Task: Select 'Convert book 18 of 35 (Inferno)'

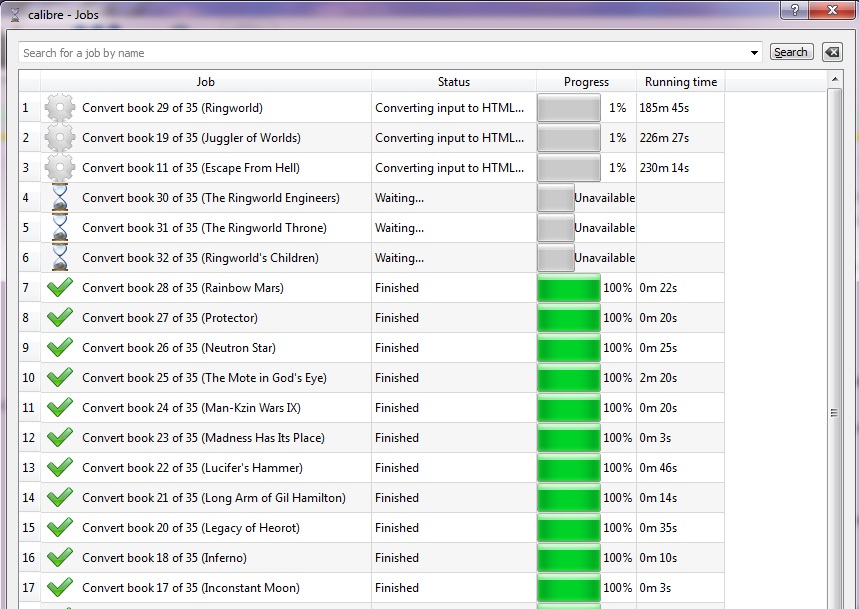Action: point(164,558)
